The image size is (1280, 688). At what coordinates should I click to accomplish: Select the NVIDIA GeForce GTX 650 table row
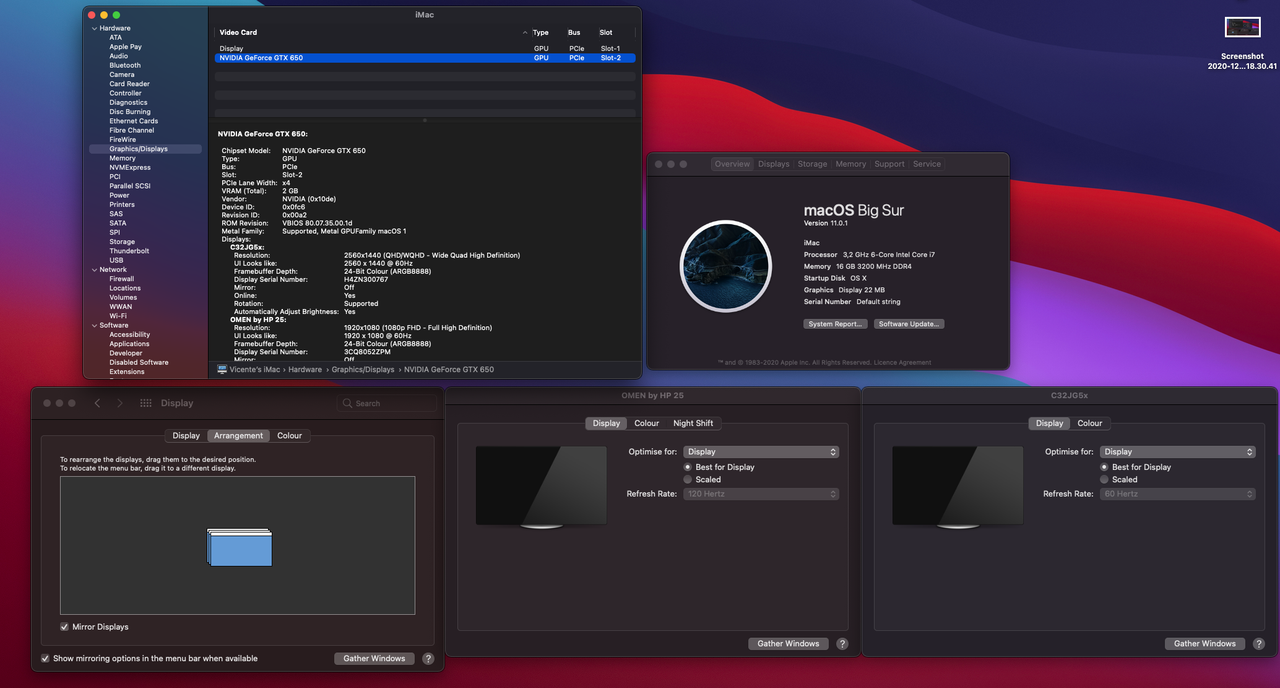(x=425, y=58)
